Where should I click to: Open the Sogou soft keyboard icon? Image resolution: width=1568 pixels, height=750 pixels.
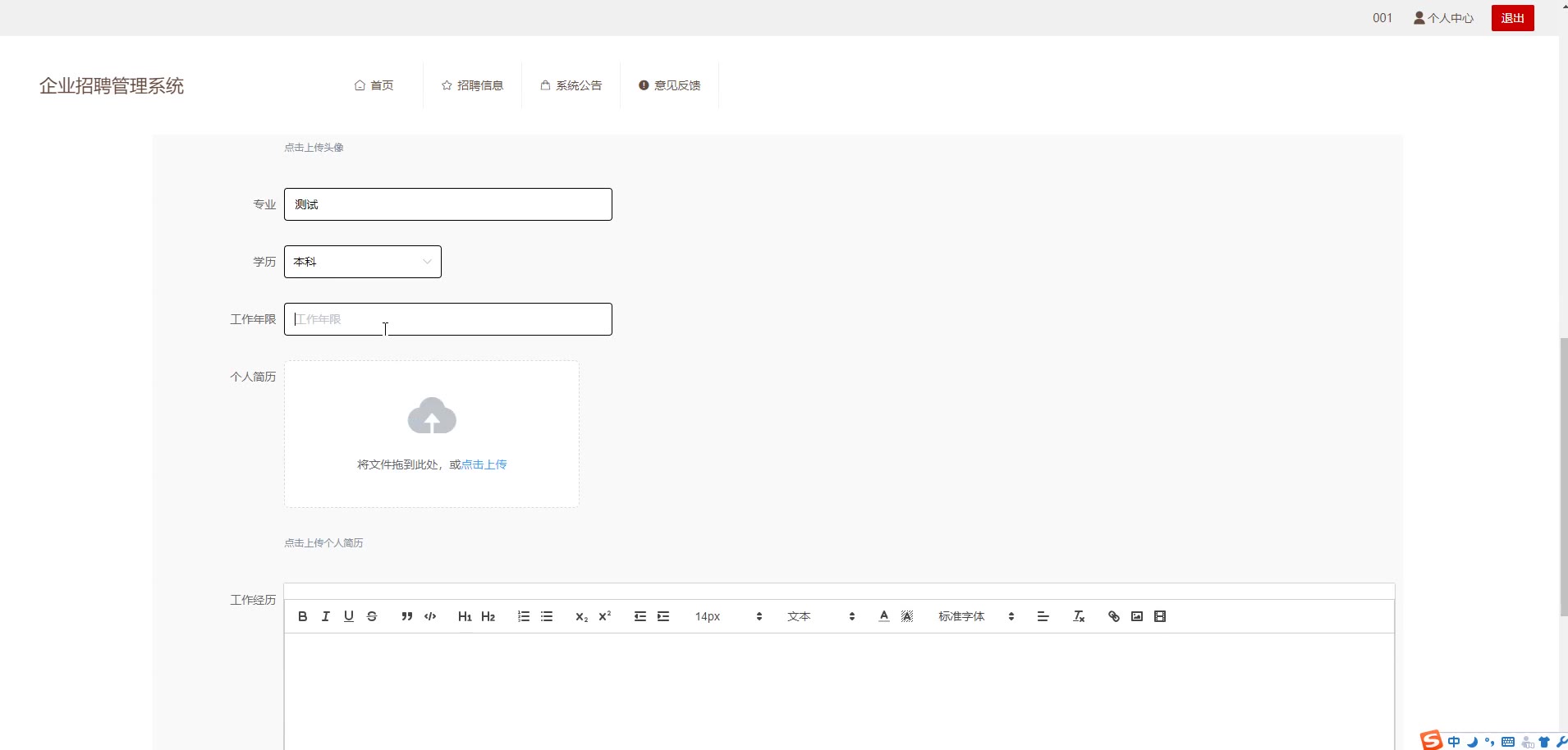point(1508,742)
